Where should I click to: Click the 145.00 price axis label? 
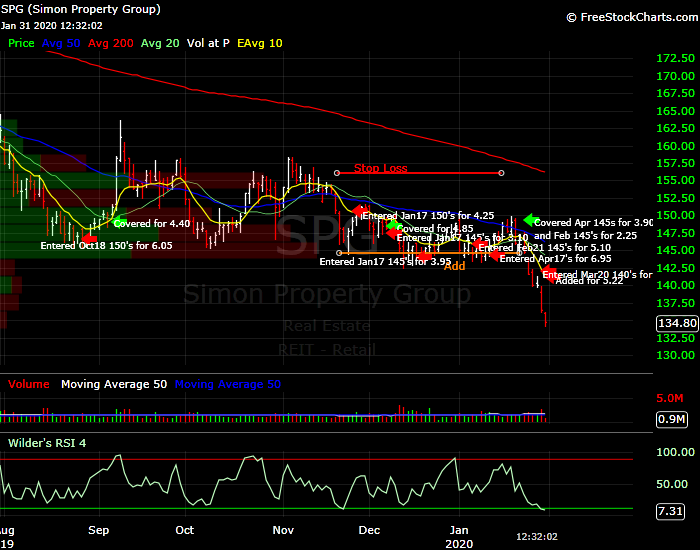click(675, 250)
